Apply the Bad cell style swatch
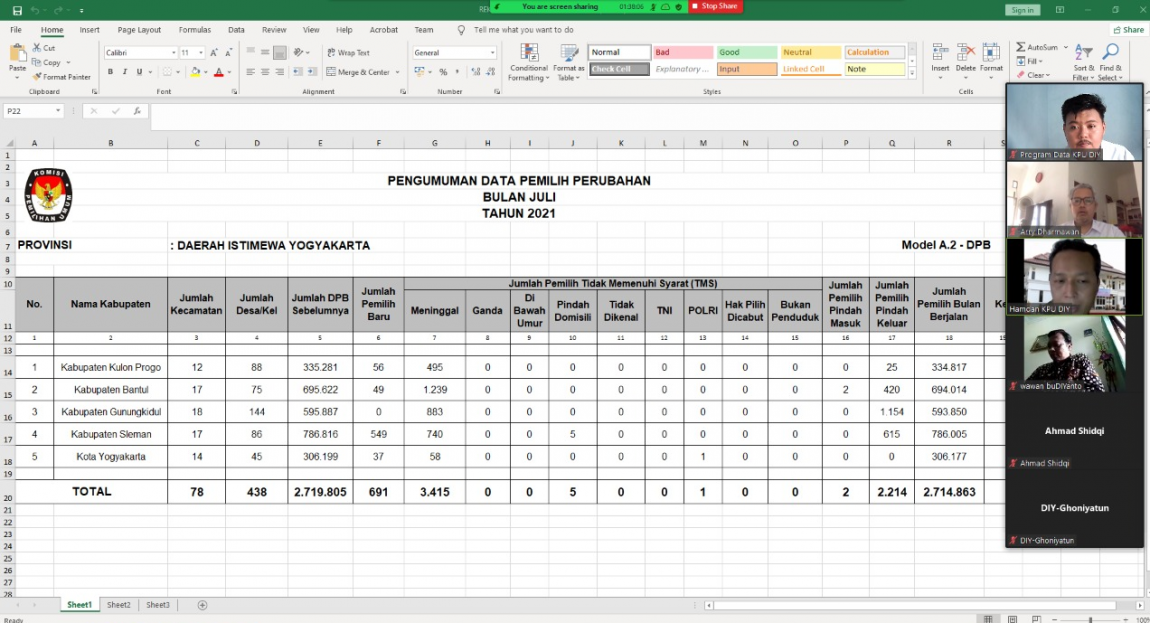 click(682, 52)
